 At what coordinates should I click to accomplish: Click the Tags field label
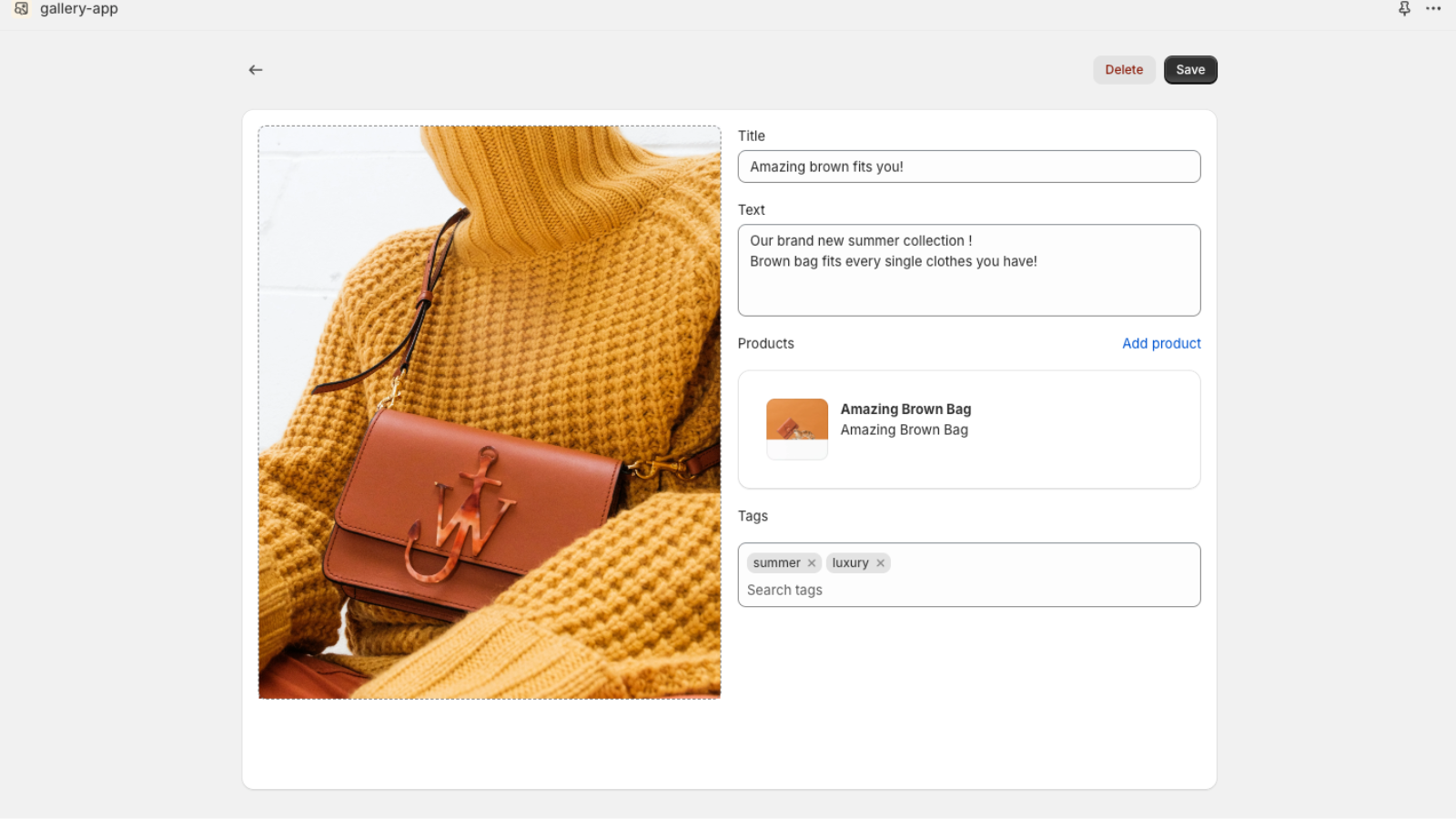tap(753, 516)
